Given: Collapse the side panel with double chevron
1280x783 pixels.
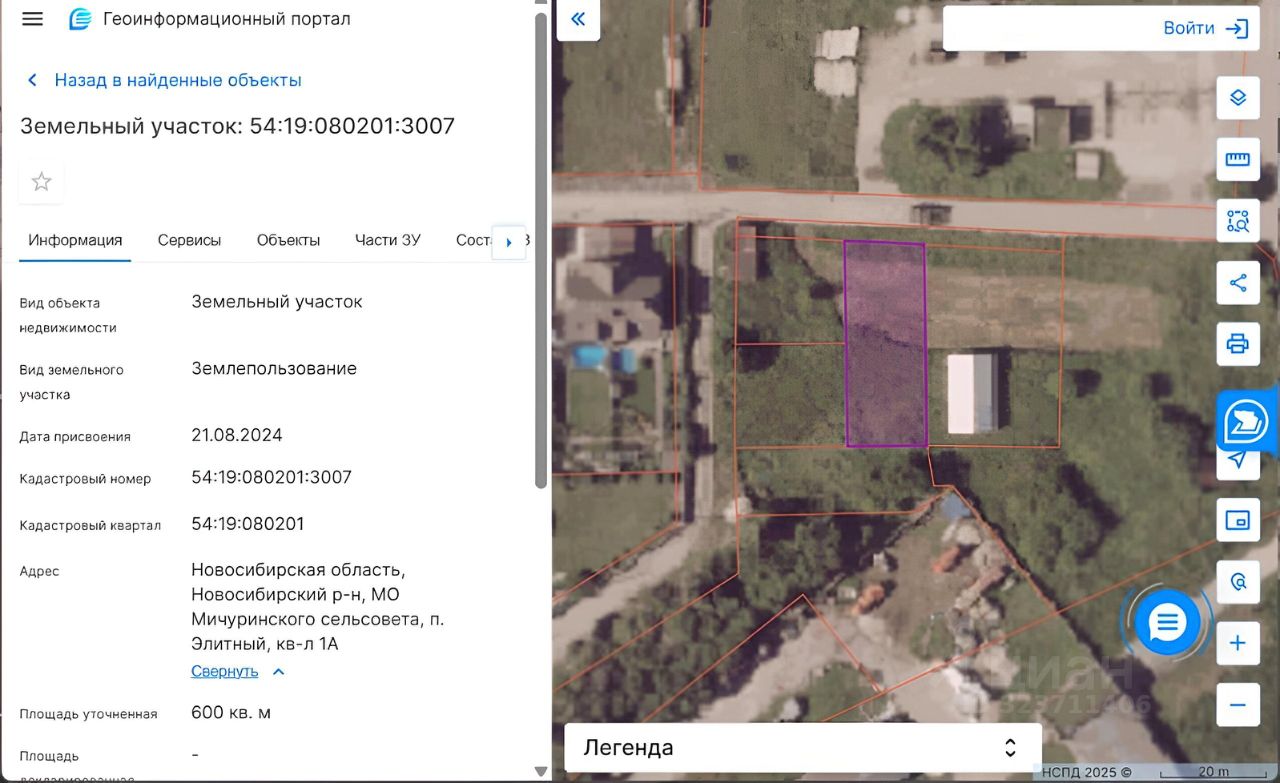Looking at the screenshot, I should click(x=578, y=19).
